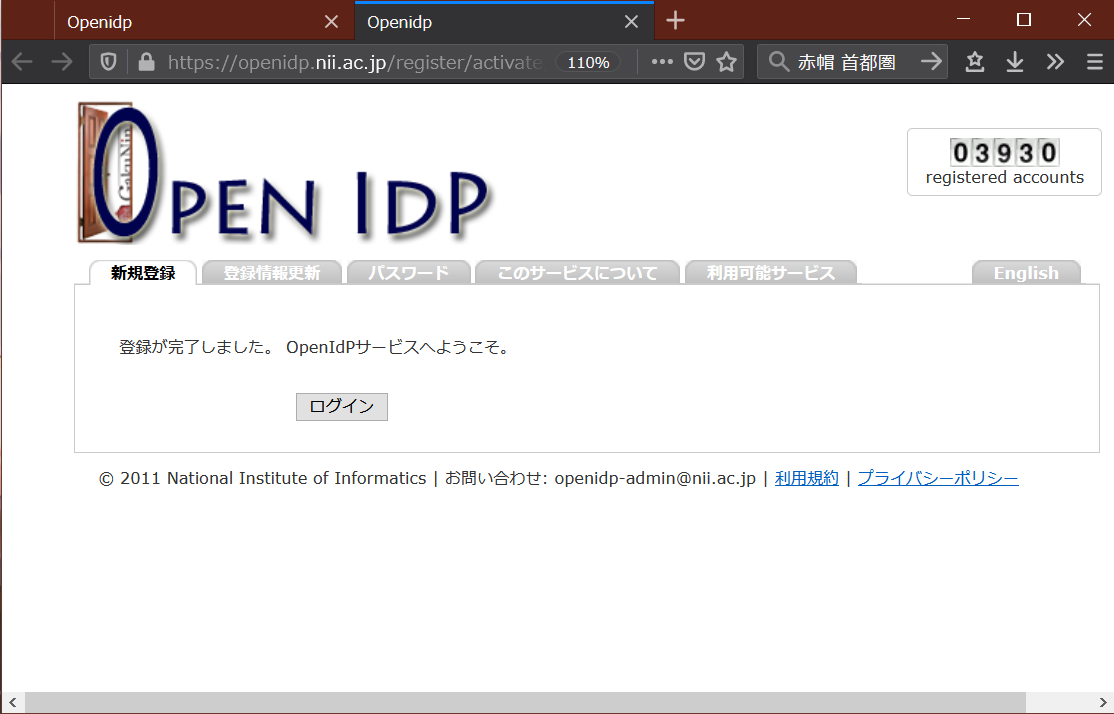
Task: Click the Open IdP logo
Action: 283,173
